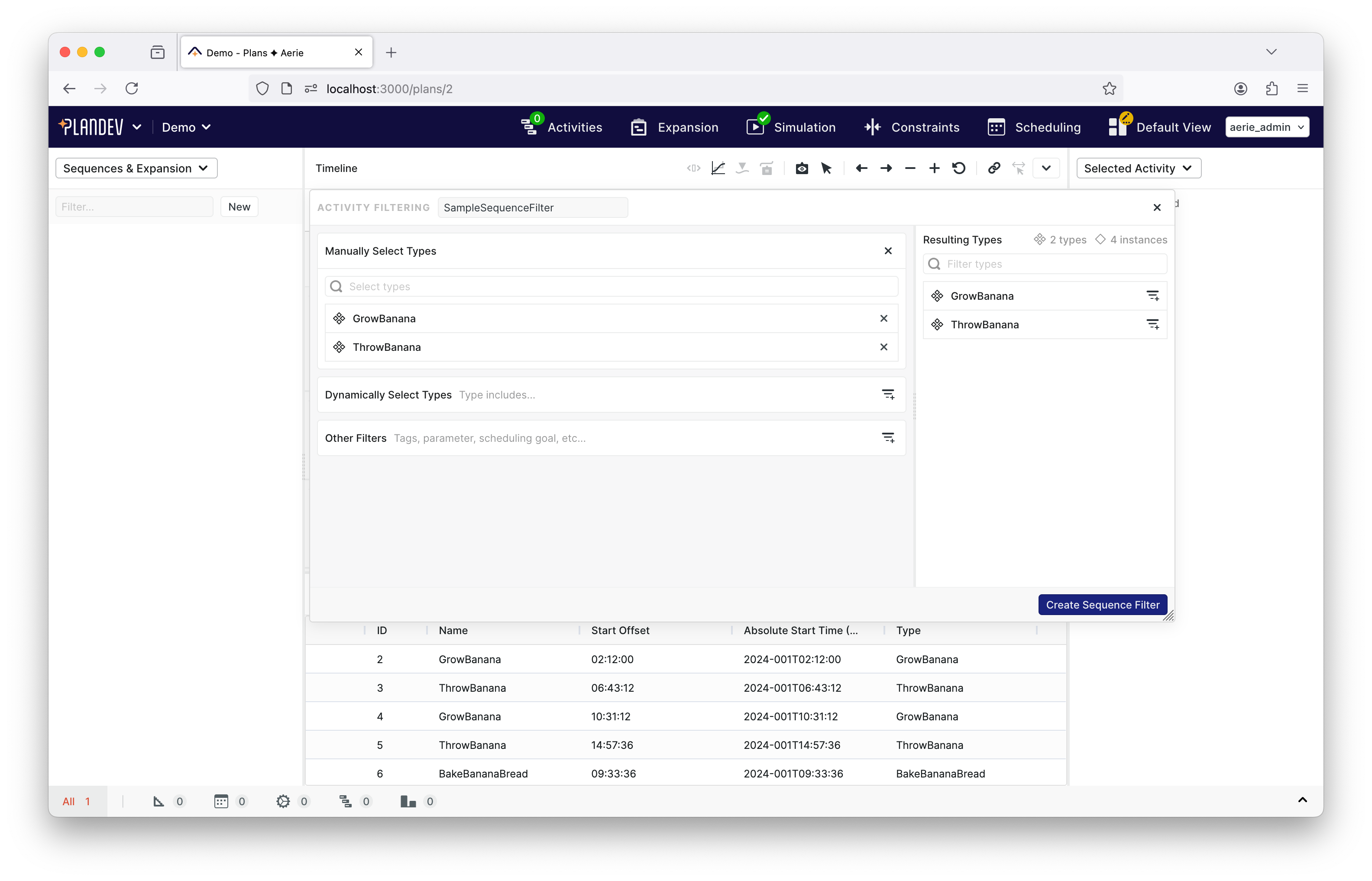Viewport: 1372px width, 881px height.
Task: Click the eye snapshot icon in timeline toolbar
Action: 802,168
